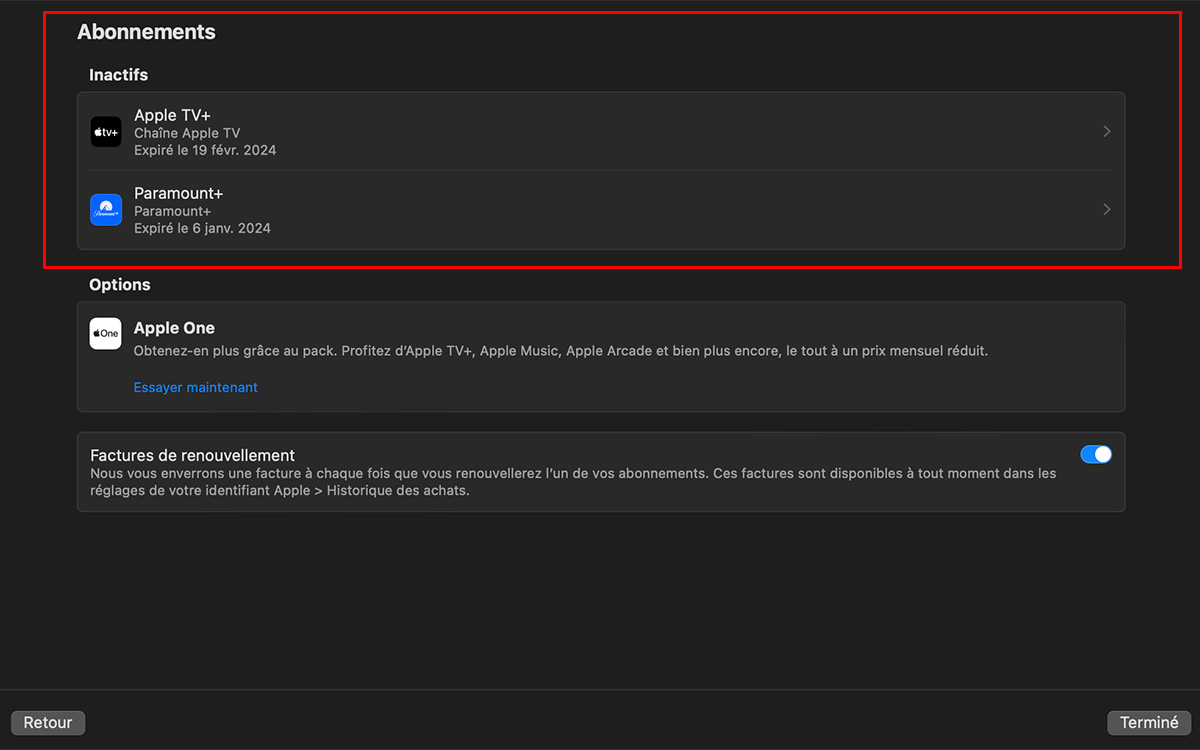Go back with the Retour button
The width and height of the screenshot is (1200, 750).
pos(48,723)
